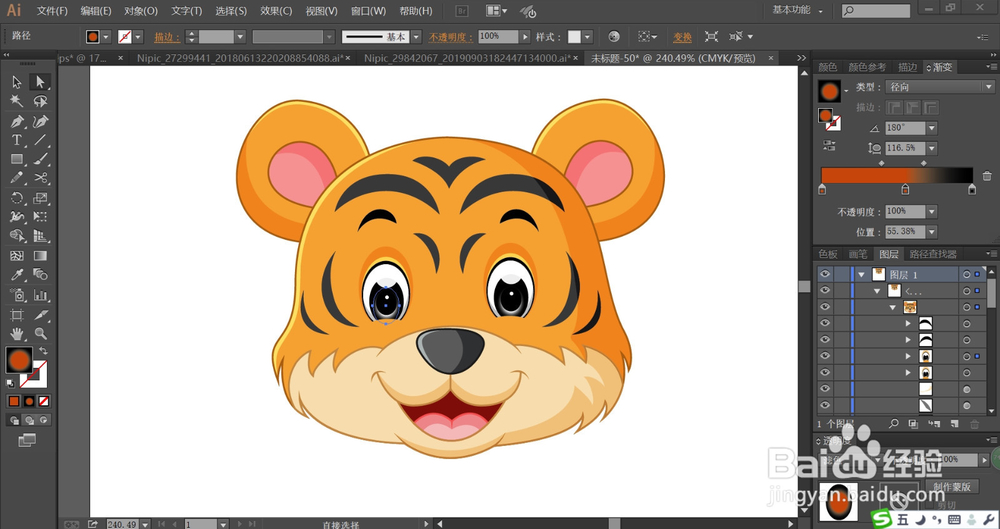Collapse the <... sublayer arrow

[x=878, y=291]
